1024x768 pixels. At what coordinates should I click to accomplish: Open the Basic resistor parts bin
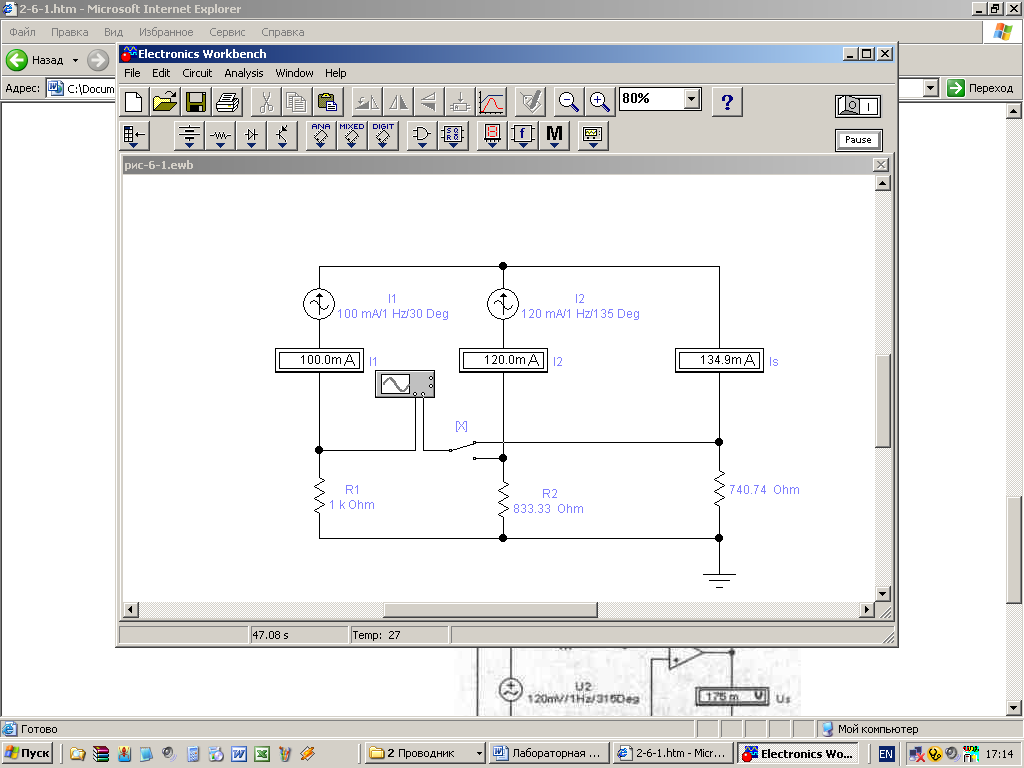click(220, 136)
